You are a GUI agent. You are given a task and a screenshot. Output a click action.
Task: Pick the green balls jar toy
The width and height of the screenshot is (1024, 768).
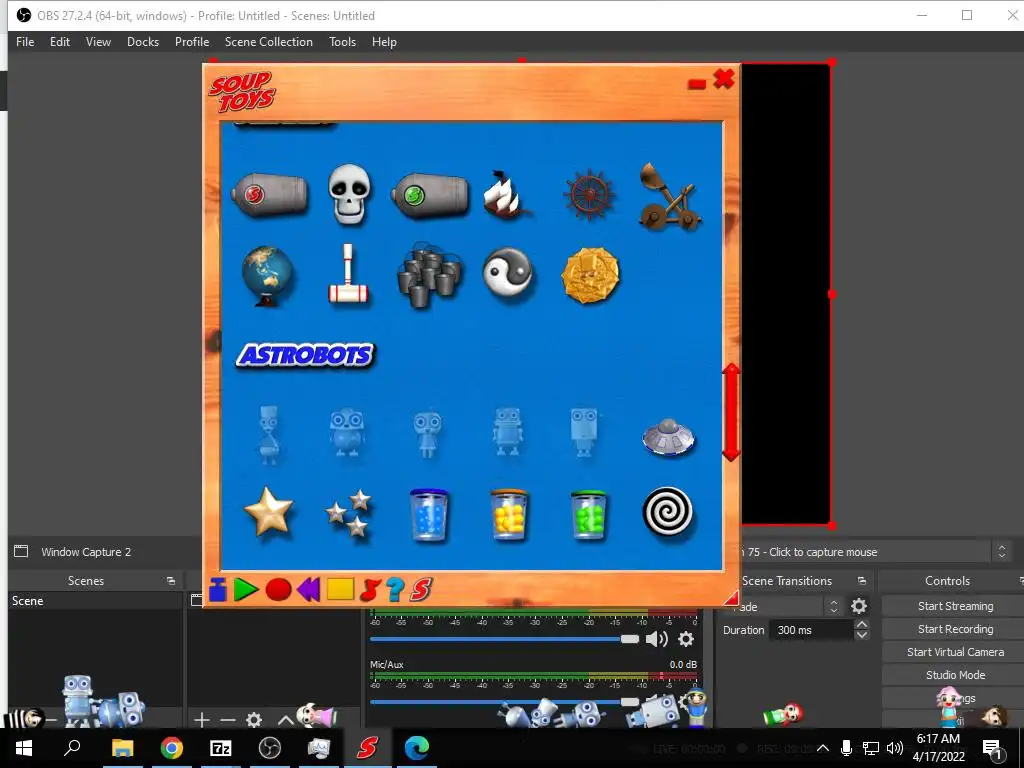click(x=589, y=515)
